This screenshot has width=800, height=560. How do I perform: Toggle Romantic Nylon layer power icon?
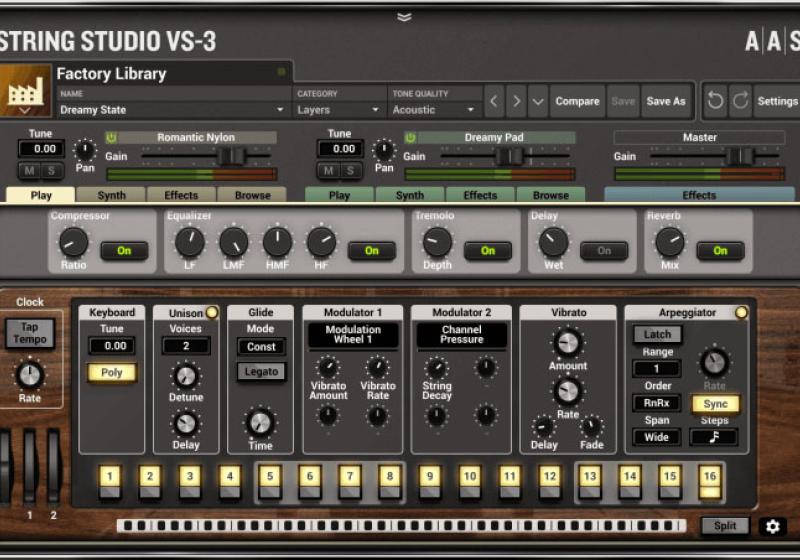coord(111,137)
